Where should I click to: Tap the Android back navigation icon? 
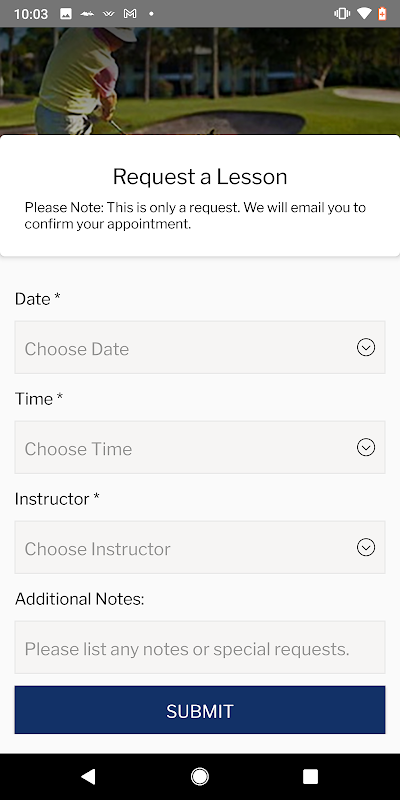coord(88,777)
